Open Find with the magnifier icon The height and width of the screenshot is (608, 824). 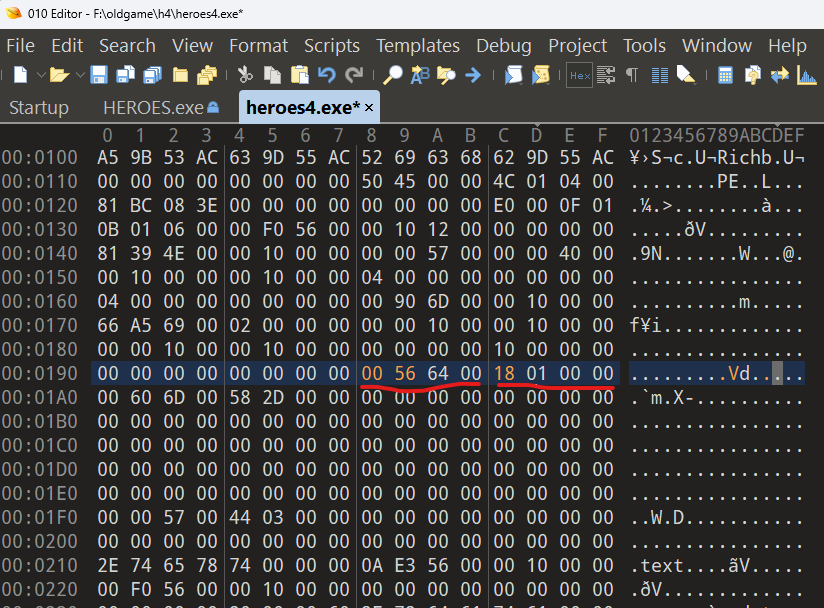tap(393, 75)
